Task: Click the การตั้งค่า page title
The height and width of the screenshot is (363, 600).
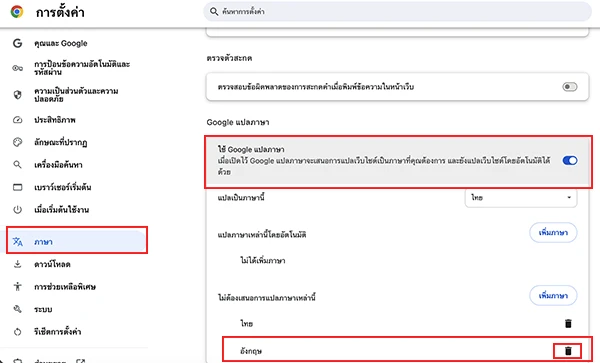Action: click(x=60, y=12)
